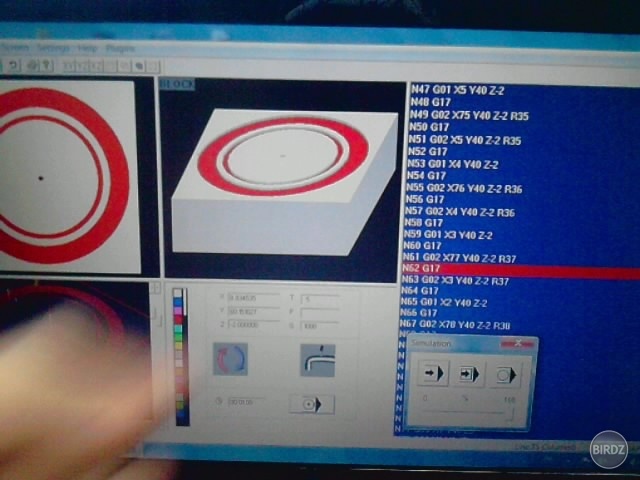
Task: Open the Plugins menu
Action: [120, 49]
